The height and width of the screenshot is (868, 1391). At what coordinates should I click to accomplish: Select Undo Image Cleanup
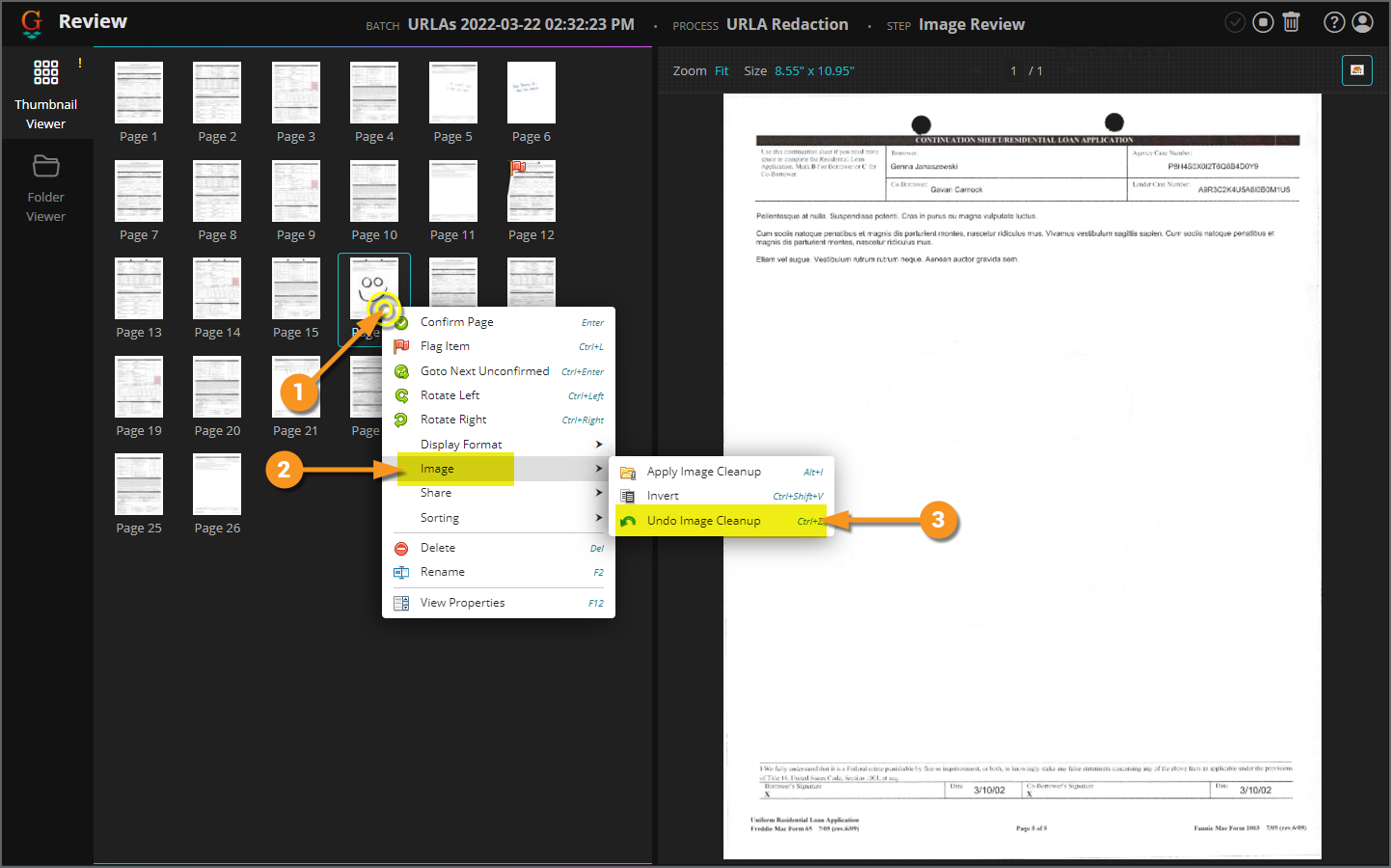point(722,521)
